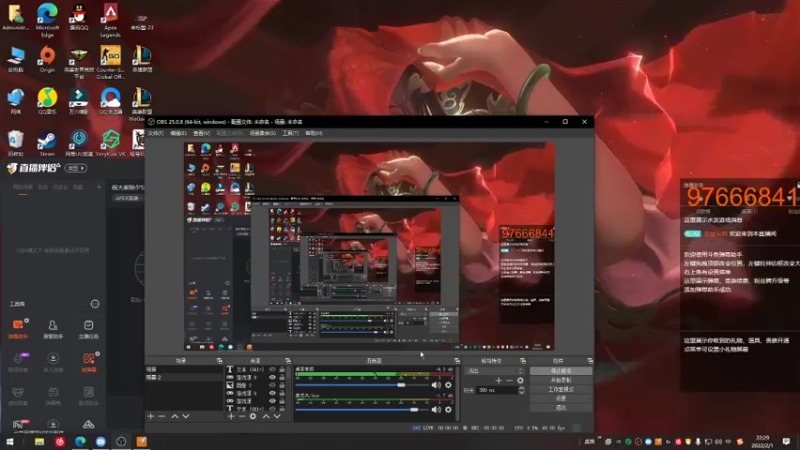Open File Explorer from the taskbar

tap(39, 442)
